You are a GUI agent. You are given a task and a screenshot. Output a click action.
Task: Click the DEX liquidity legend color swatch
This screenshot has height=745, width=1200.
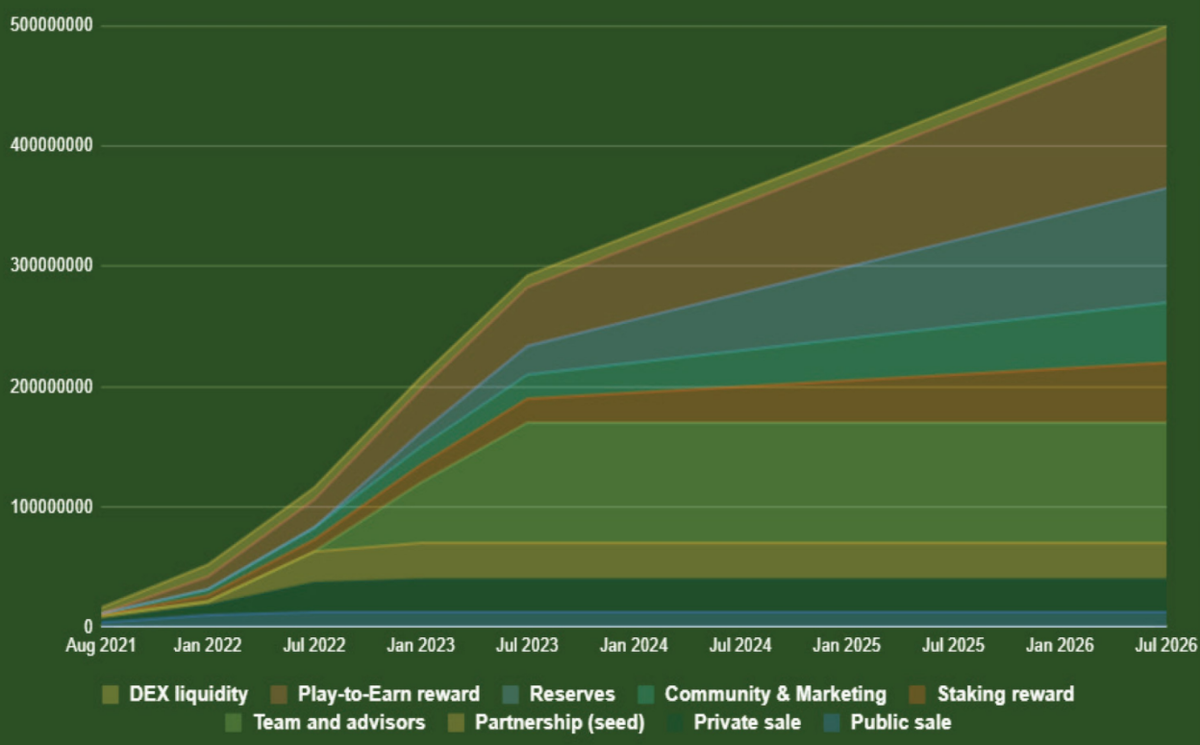click(x=111, y=694)
